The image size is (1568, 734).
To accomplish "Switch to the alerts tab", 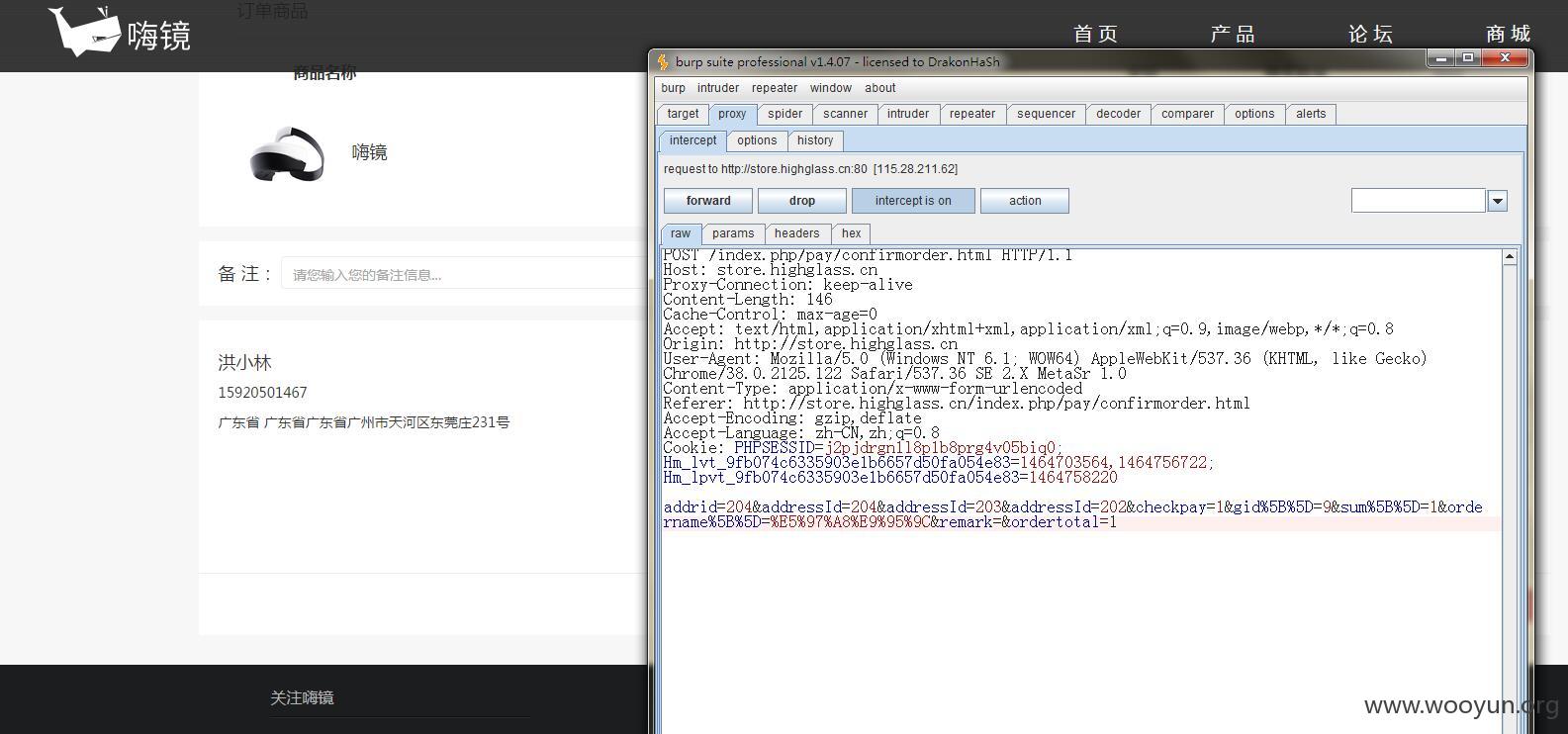I will pyautogui.click(x=1311, y=114).
